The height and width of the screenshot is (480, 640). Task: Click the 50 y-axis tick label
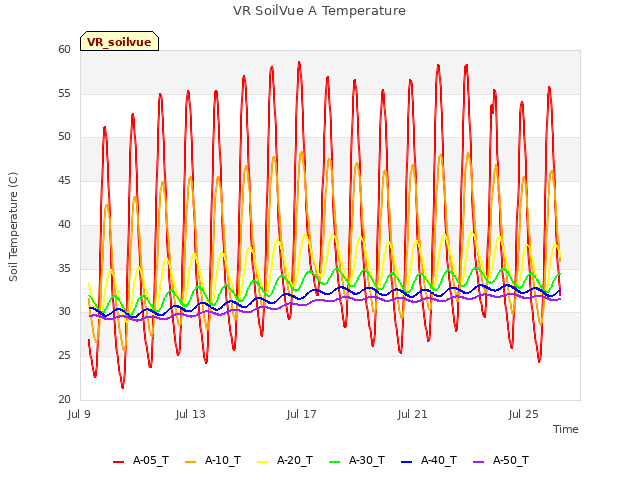tap(64, 137)
